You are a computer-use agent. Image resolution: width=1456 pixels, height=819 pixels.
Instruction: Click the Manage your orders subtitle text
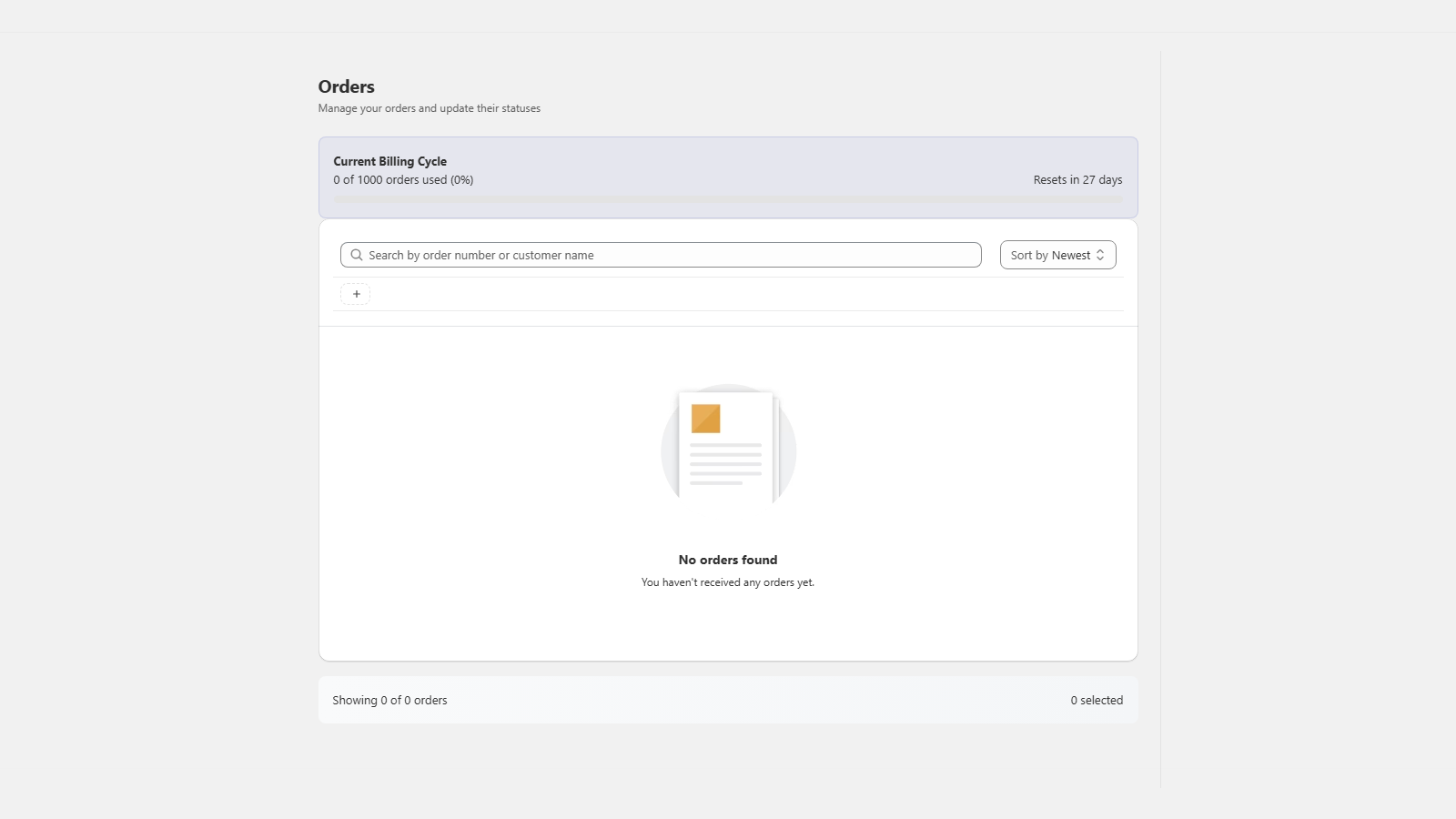[x=428, y=107]
